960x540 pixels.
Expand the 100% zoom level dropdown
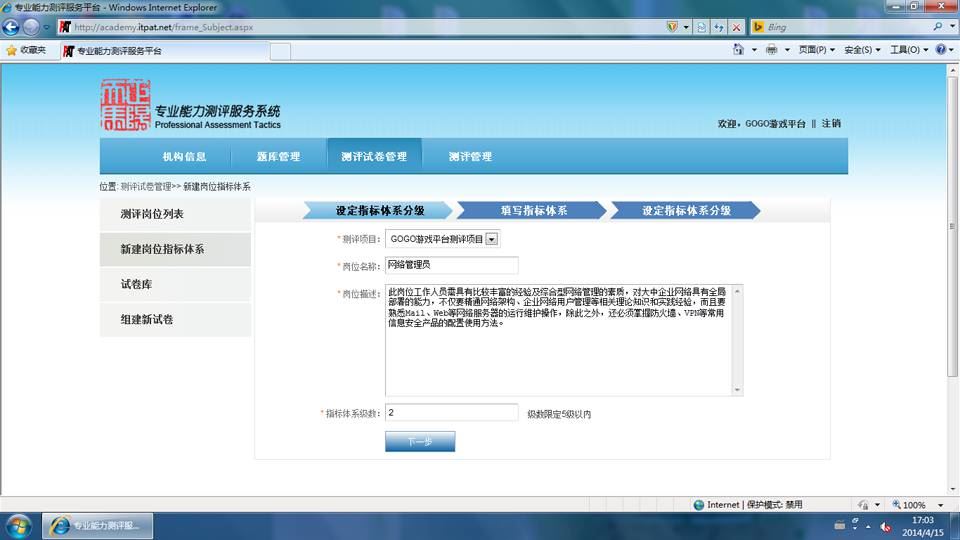941,505
